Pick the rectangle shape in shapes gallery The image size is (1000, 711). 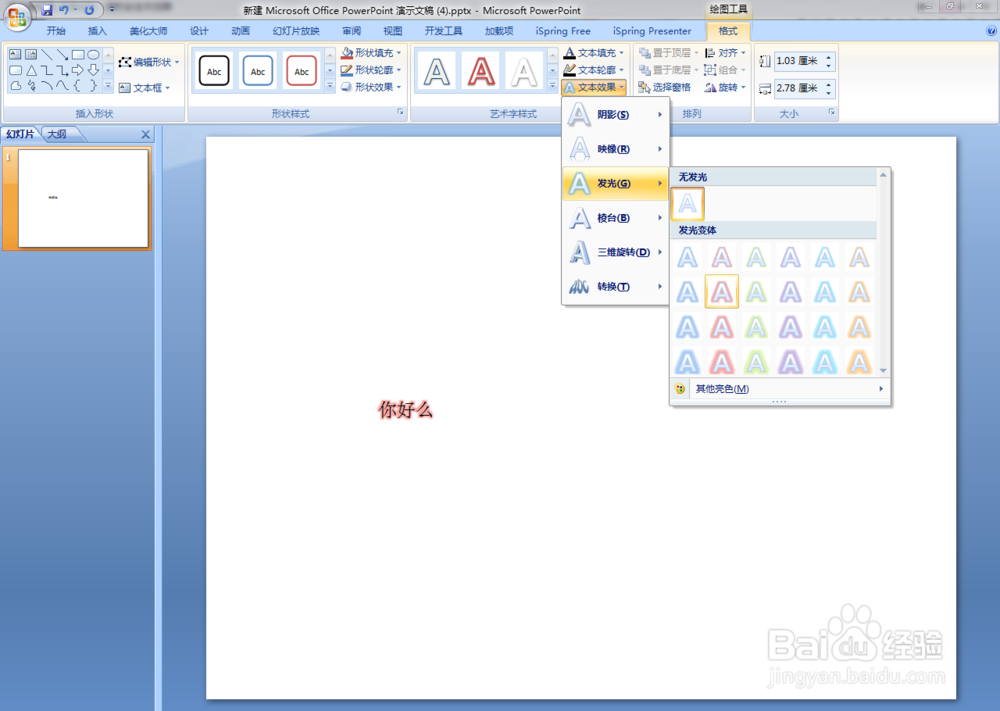78,55
